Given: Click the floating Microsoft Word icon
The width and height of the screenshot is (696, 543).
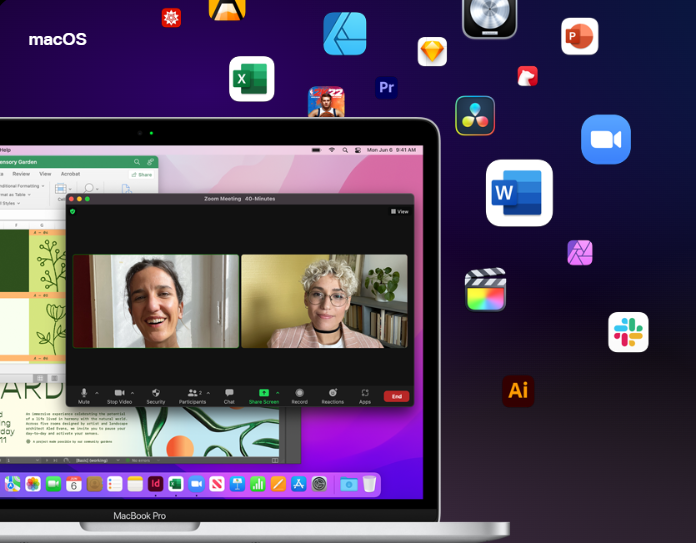Looking at the screenshot, I should [x=519, y=193].
